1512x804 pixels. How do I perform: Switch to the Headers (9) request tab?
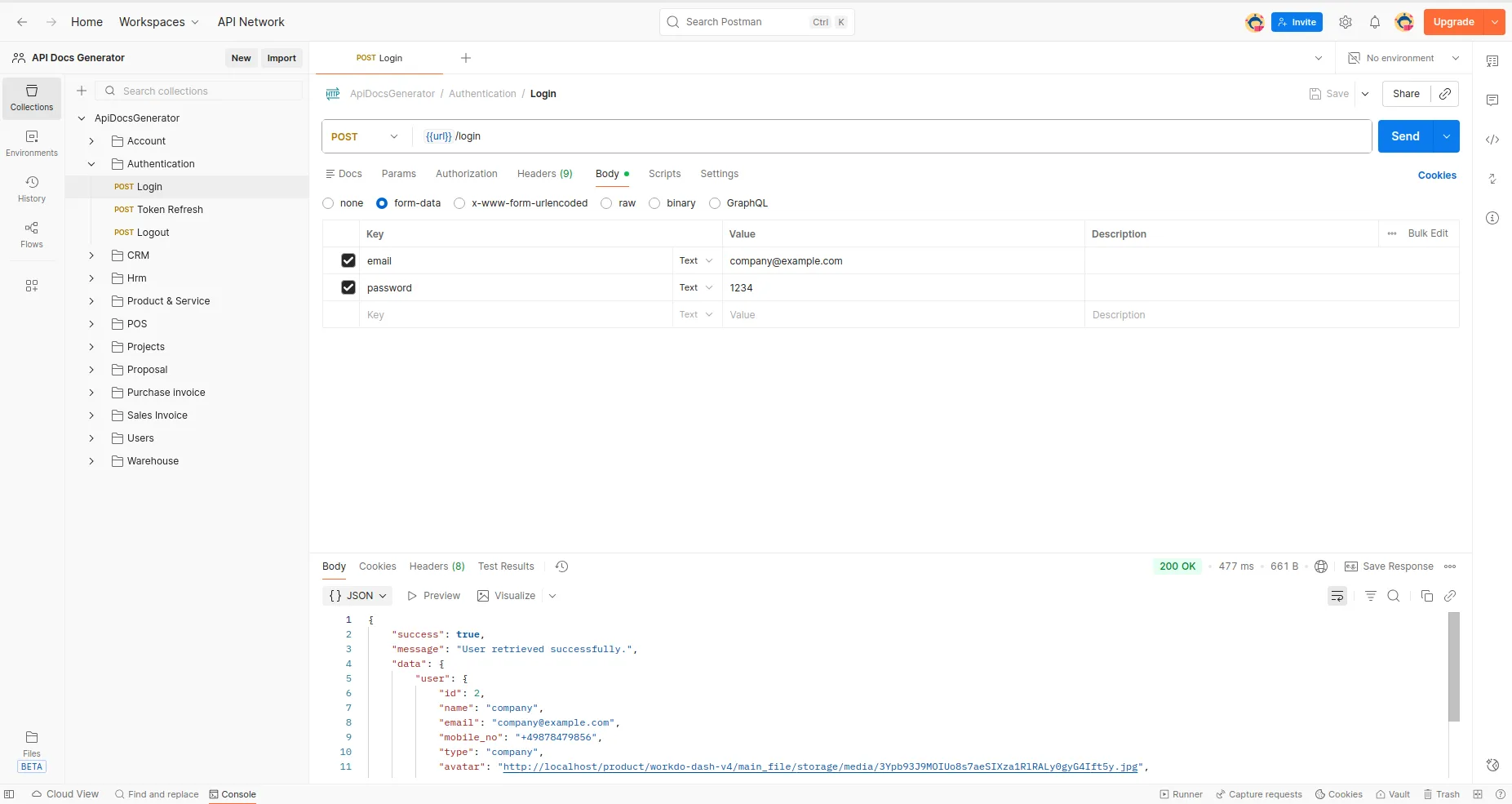[545, 174]
